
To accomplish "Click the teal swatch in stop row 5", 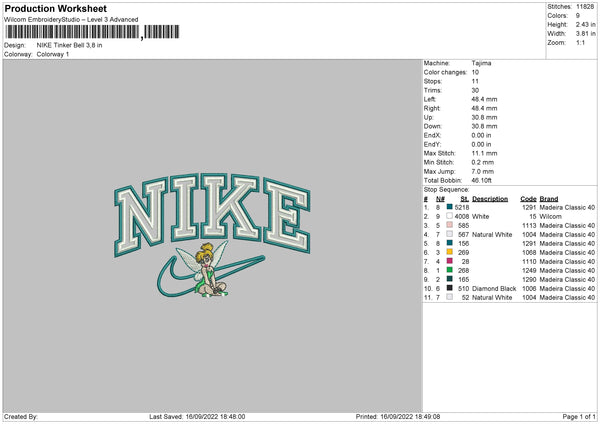I will coord(450,243).
